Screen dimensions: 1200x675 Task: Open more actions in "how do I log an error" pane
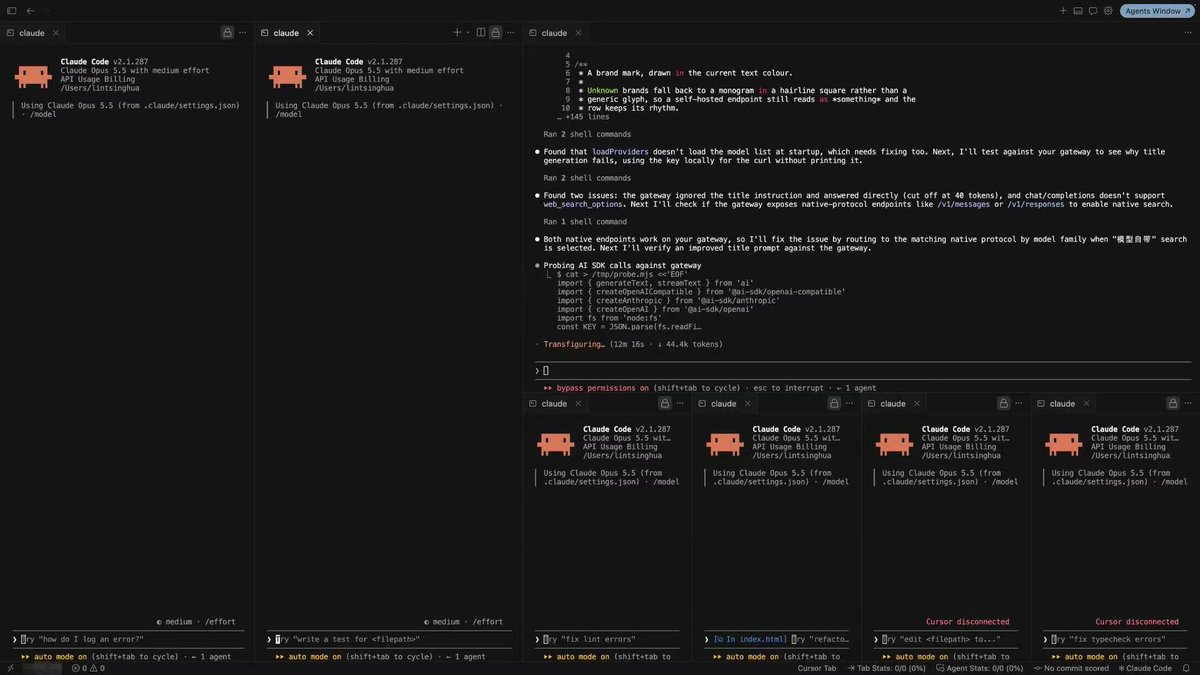[242, 32]
